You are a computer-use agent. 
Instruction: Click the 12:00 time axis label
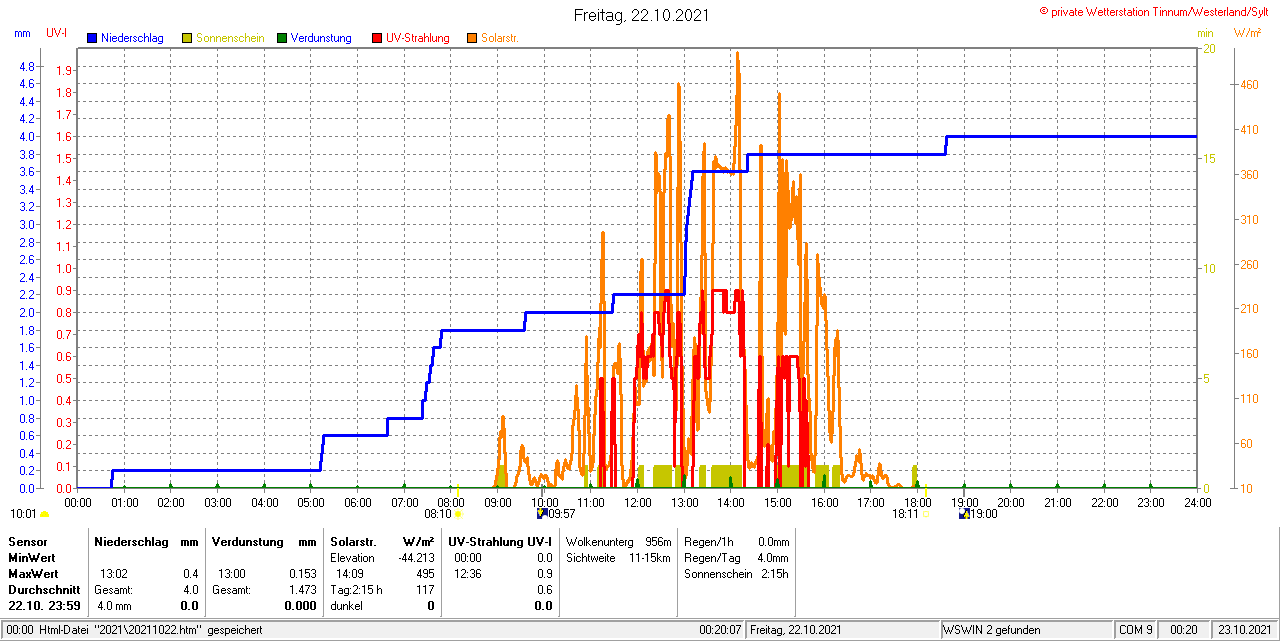point(637,502)
